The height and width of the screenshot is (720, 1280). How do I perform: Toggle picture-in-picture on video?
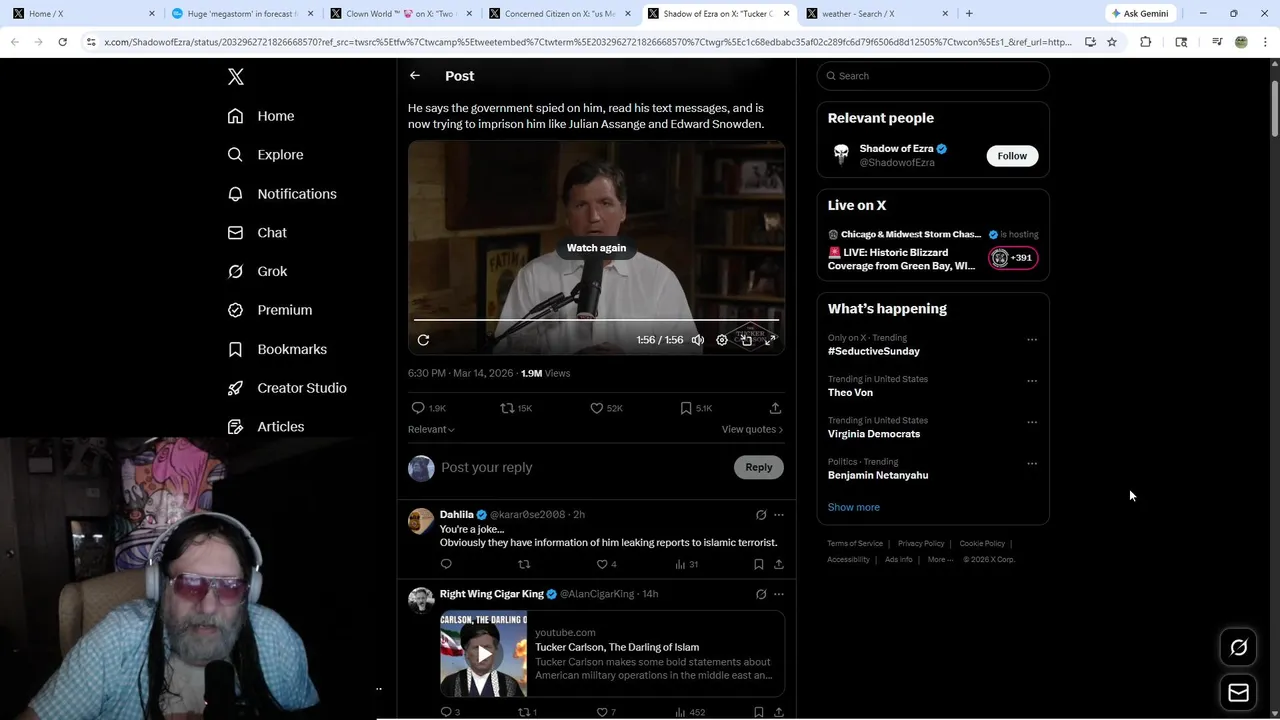click(x=746, y=340)
